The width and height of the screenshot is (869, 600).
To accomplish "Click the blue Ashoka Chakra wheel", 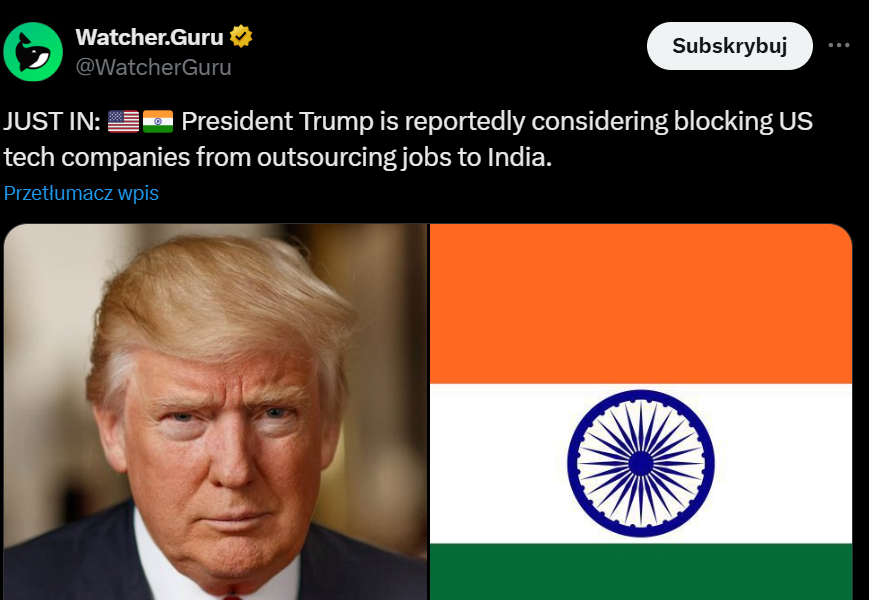I will tap(641, 463).
